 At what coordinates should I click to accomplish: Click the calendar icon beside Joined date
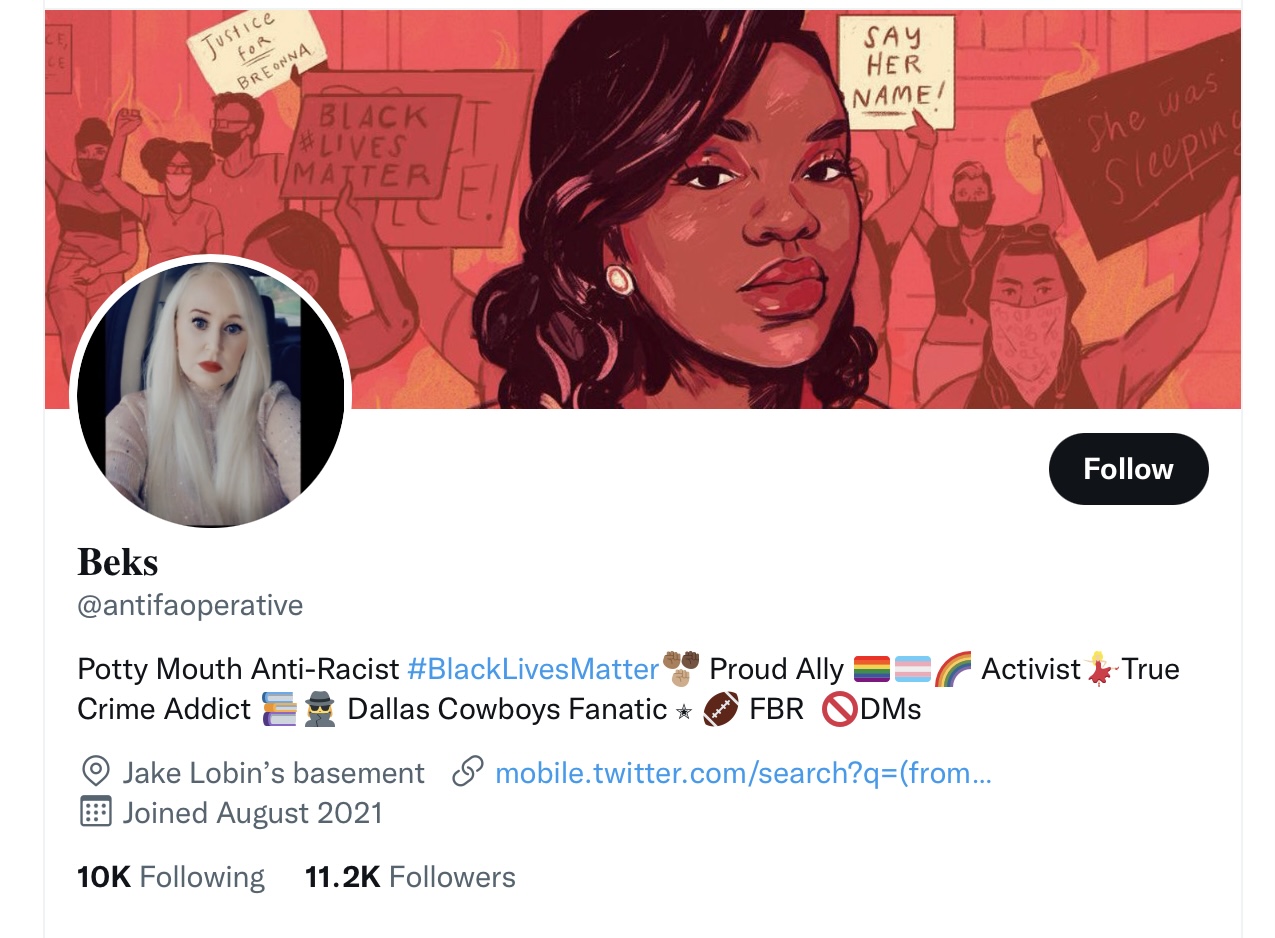(x=95, y=811)
